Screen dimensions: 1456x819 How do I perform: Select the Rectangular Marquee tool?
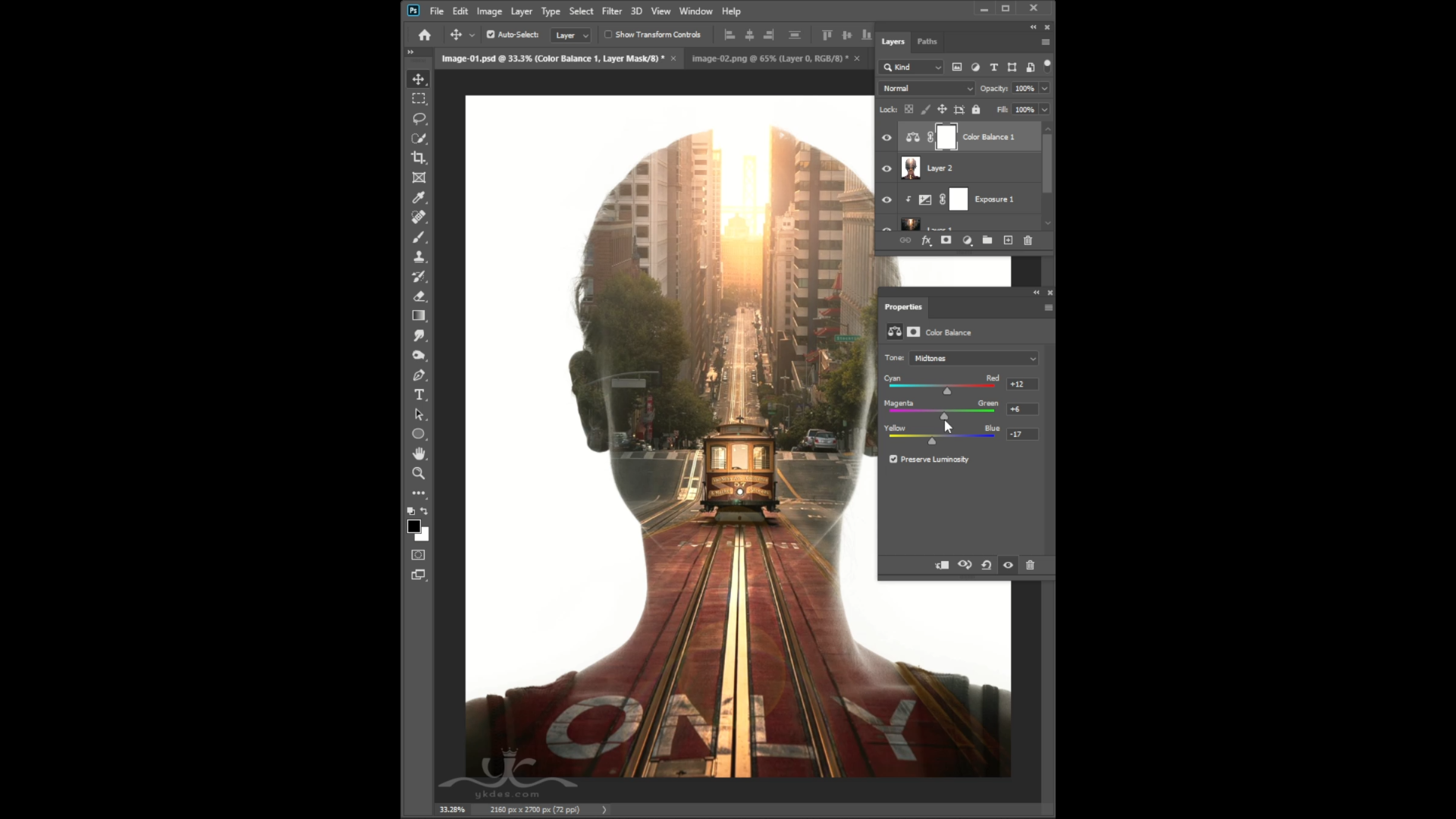click(419, 99)
